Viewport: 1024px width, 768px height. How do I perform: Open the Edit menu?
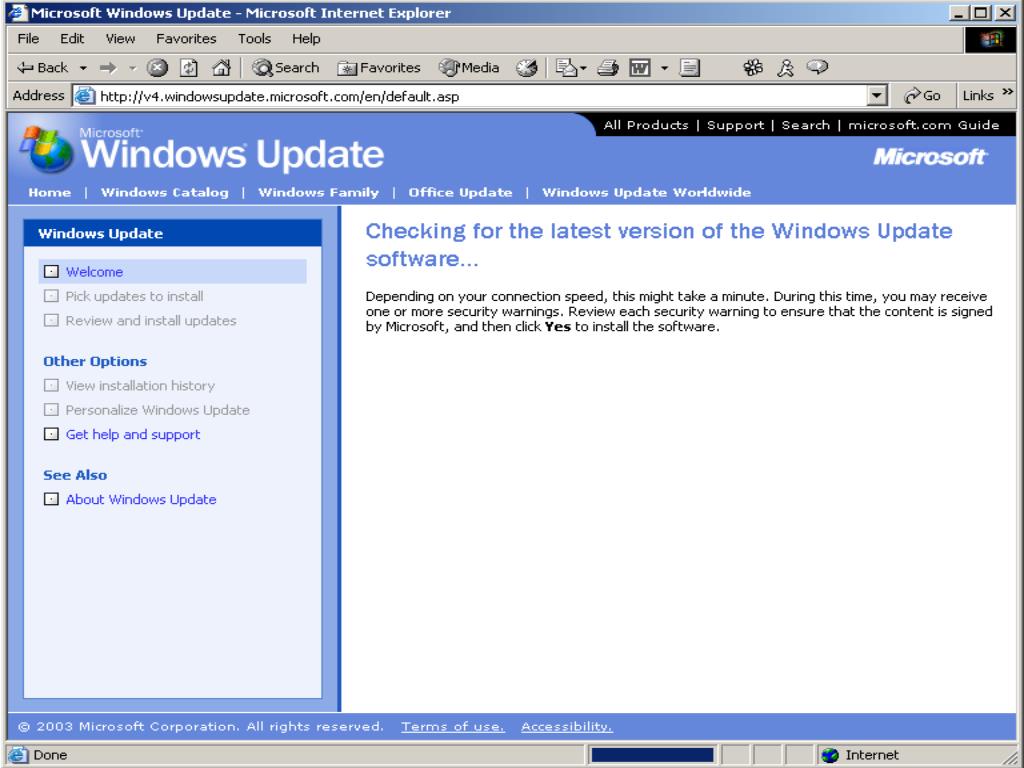(72, 39)
